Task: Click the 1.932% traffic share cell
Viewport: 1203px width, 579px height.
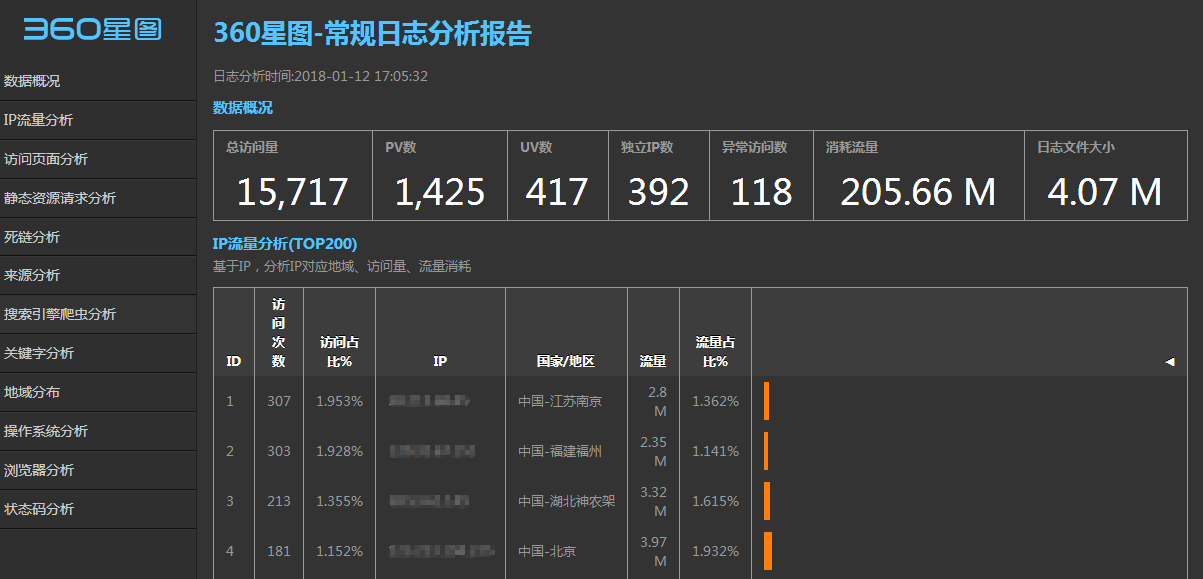Action: pos(716,551)
